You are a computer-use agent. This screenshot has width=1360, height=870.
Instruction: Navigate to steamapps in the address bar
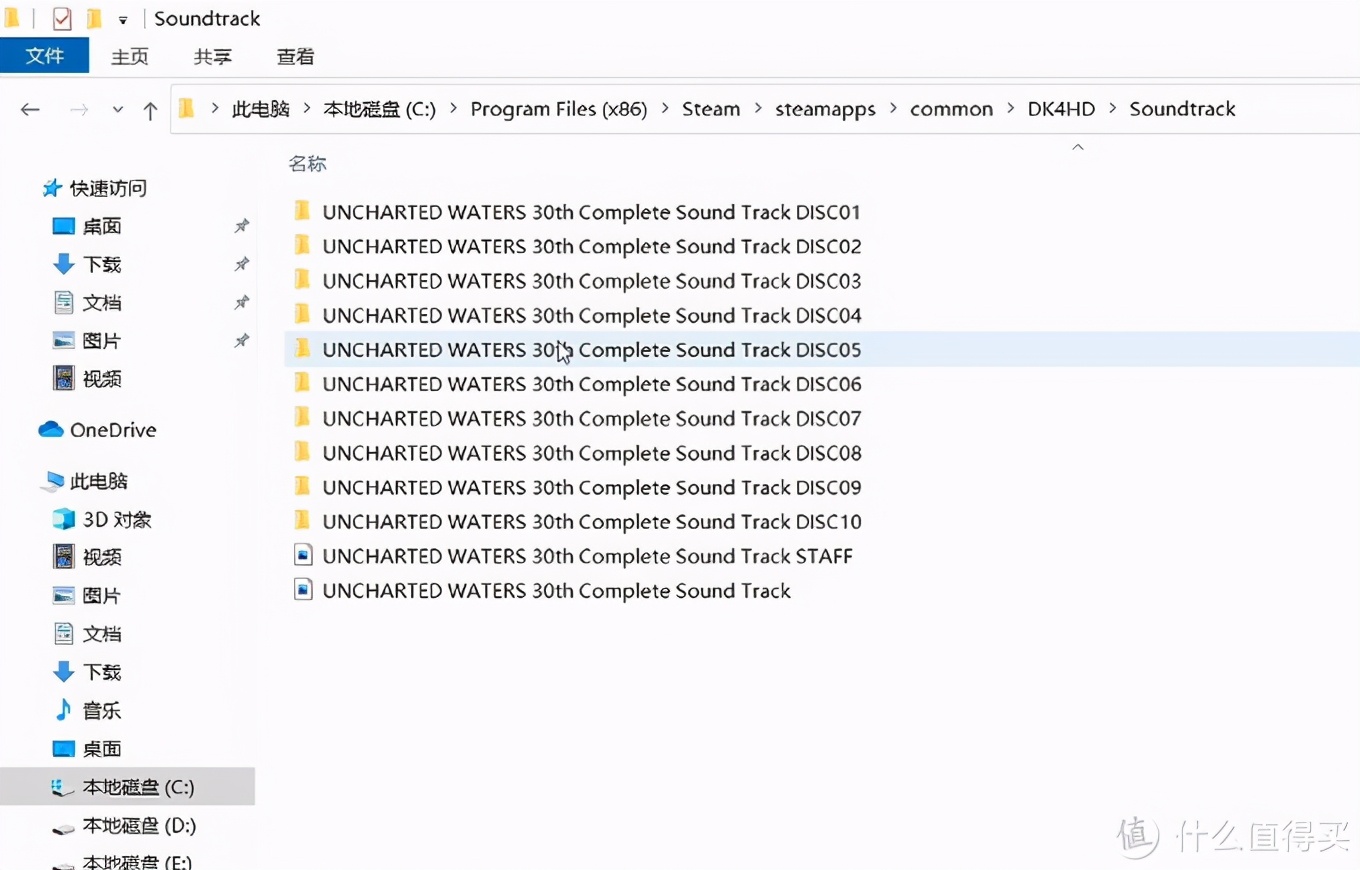825,109
